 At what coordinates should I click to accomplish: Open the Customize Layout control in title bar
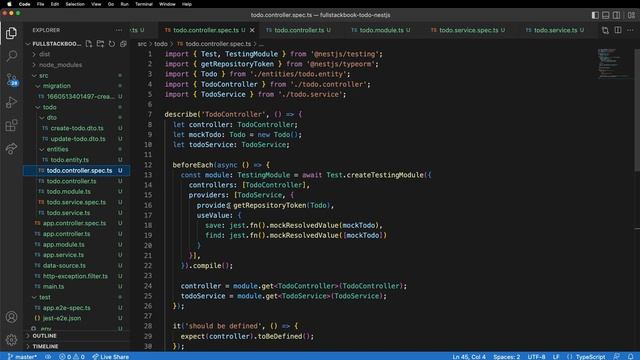(x=631, y=15)
